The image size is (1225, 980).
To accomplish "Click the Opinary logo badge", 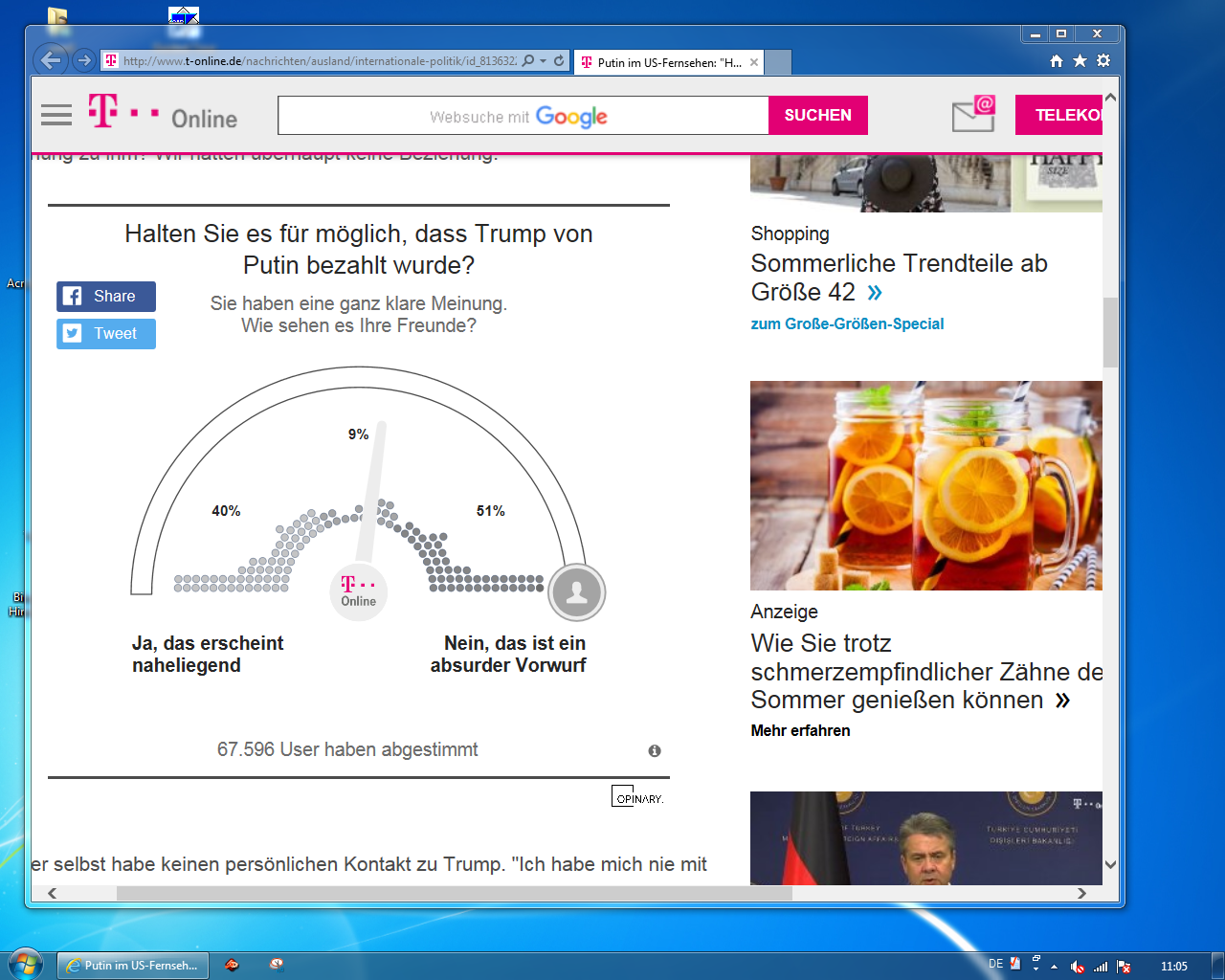I will click(x=637, y=796).
